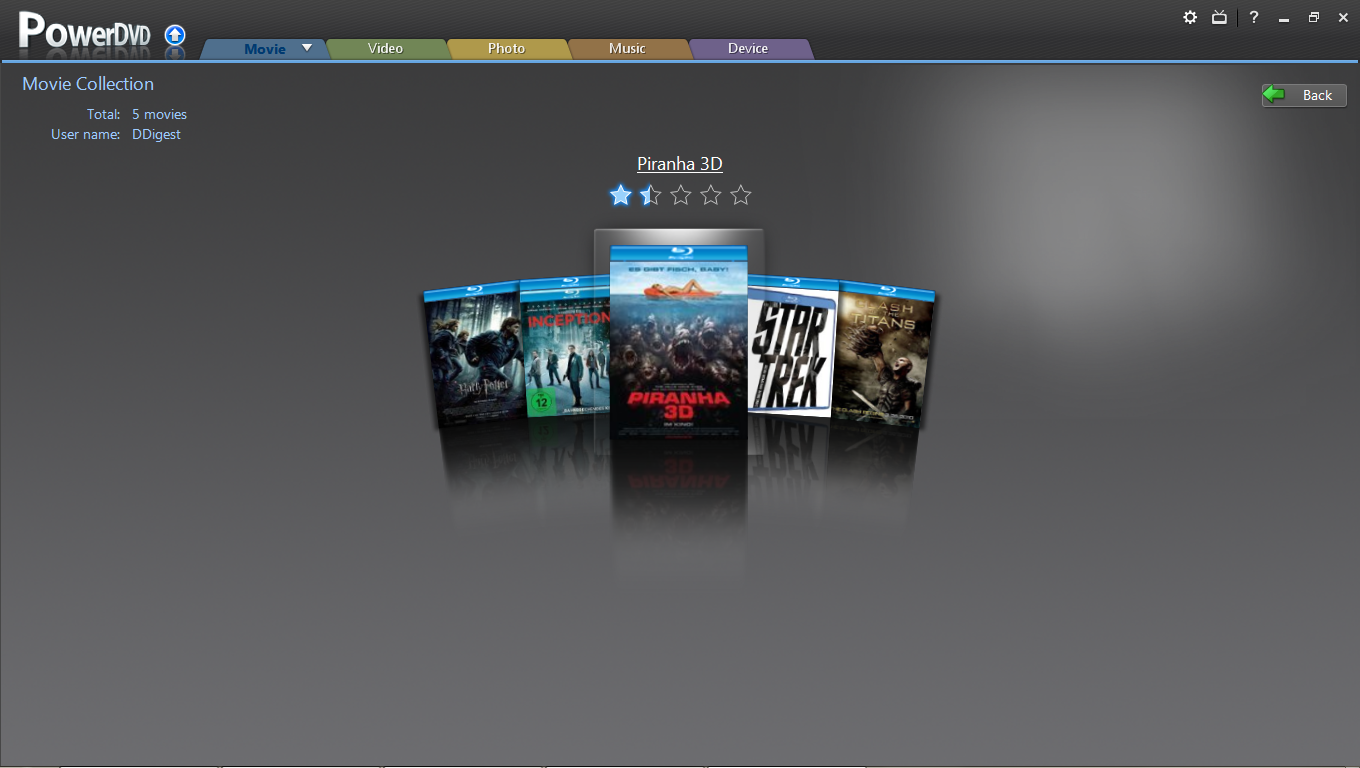This screenshot has height=768, width=1360.
Task: Select the Star Trek cover
Action: 793,350
